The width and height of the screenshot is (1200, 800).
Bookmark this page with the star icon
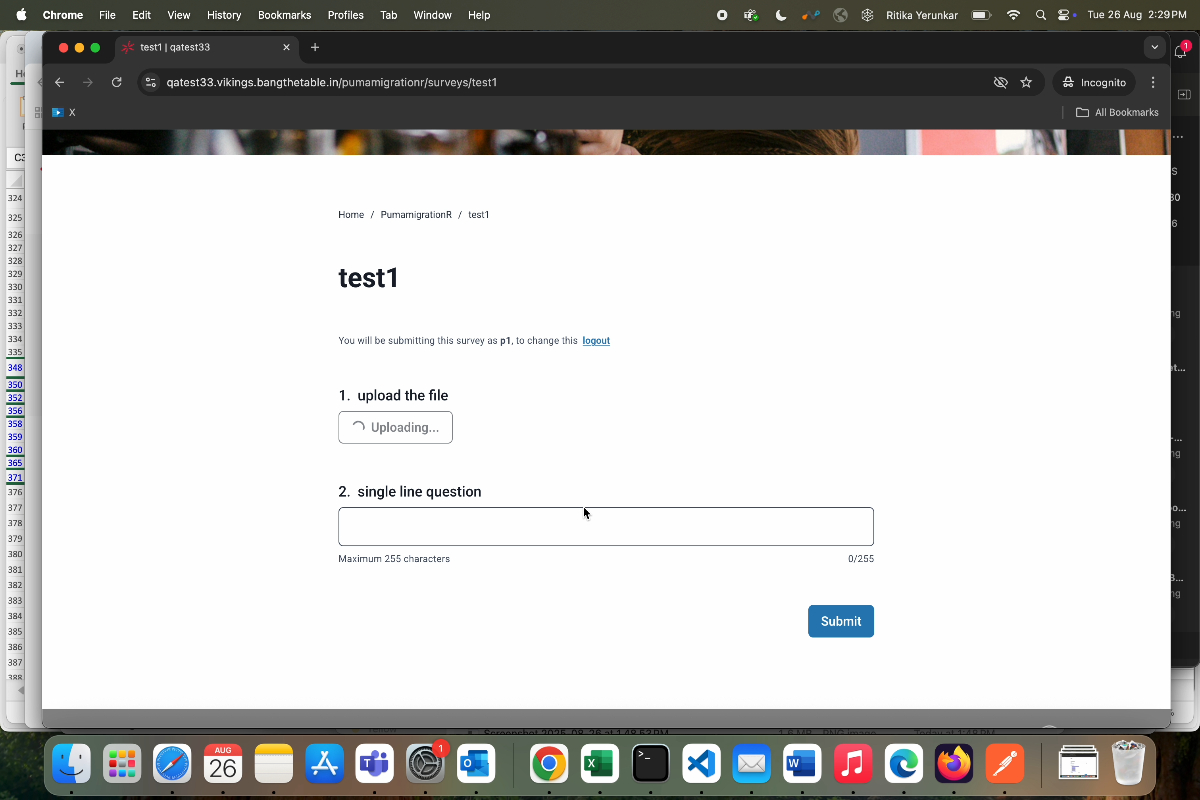(x=1026, y=82)
